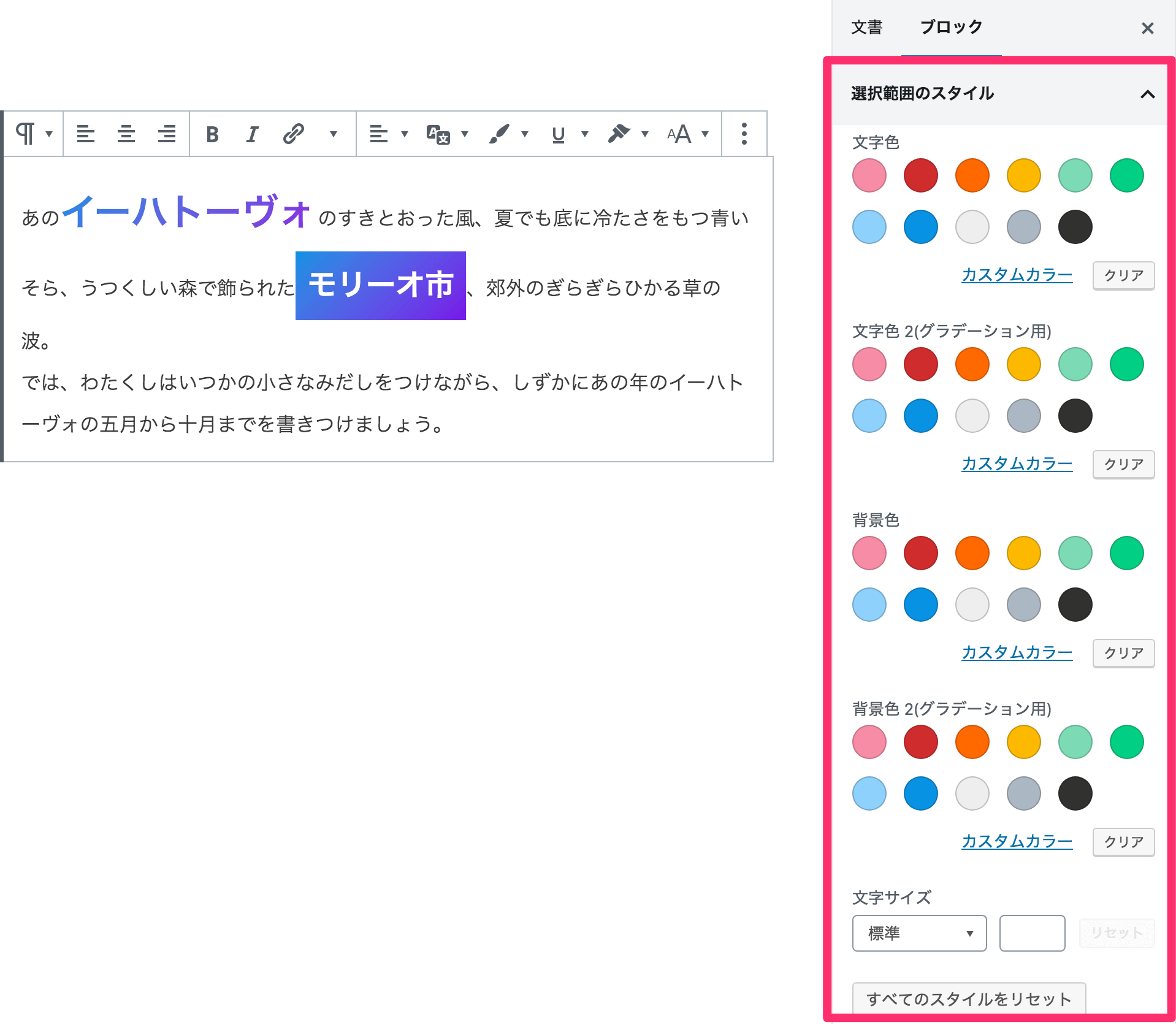
Task: Open more rich text controls arrow
Action: pyautogui.click(x=334, y=134)
